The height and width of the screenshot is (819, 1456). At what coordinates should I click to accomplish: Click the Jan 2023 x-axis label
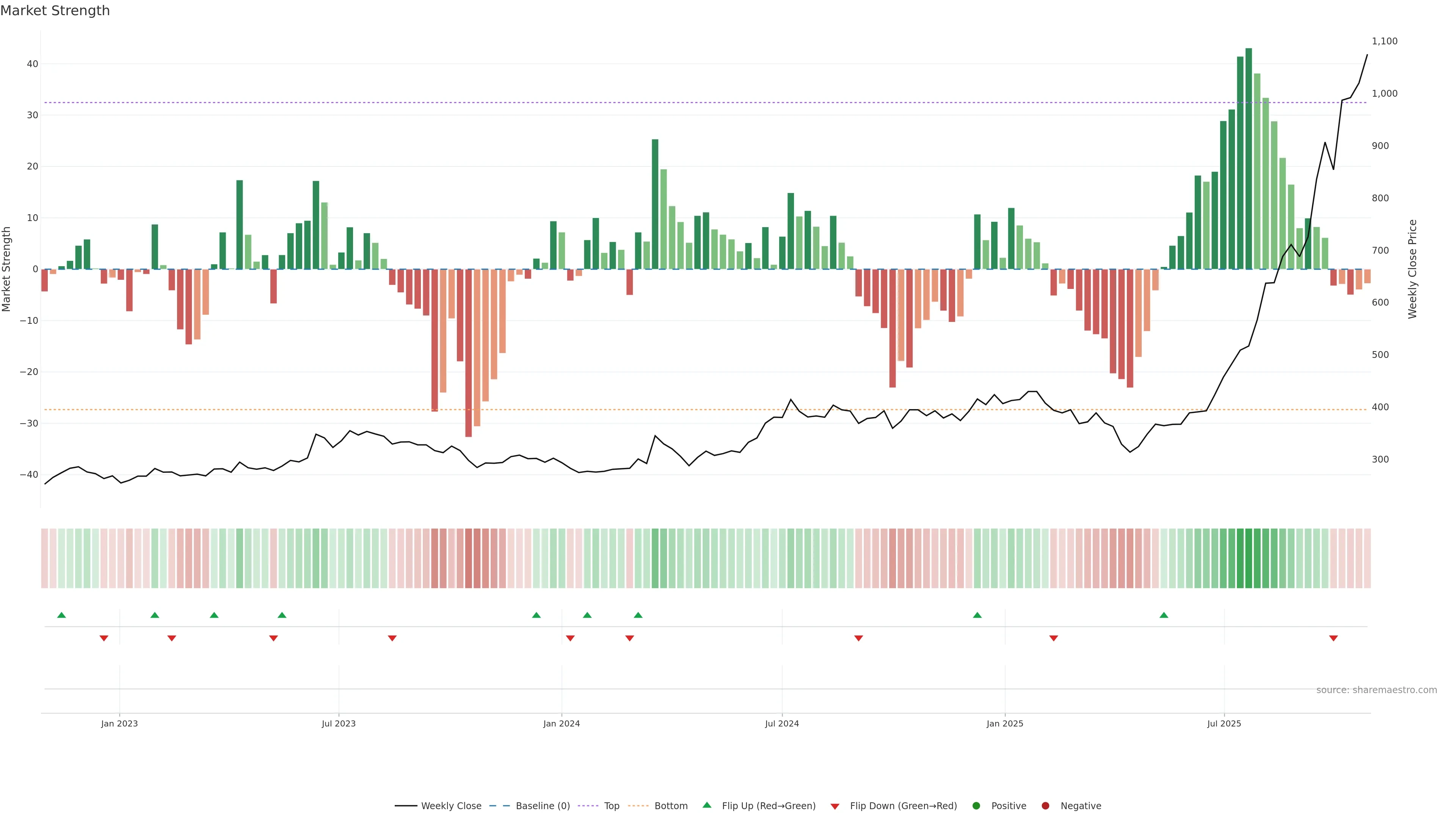[119, 723]
